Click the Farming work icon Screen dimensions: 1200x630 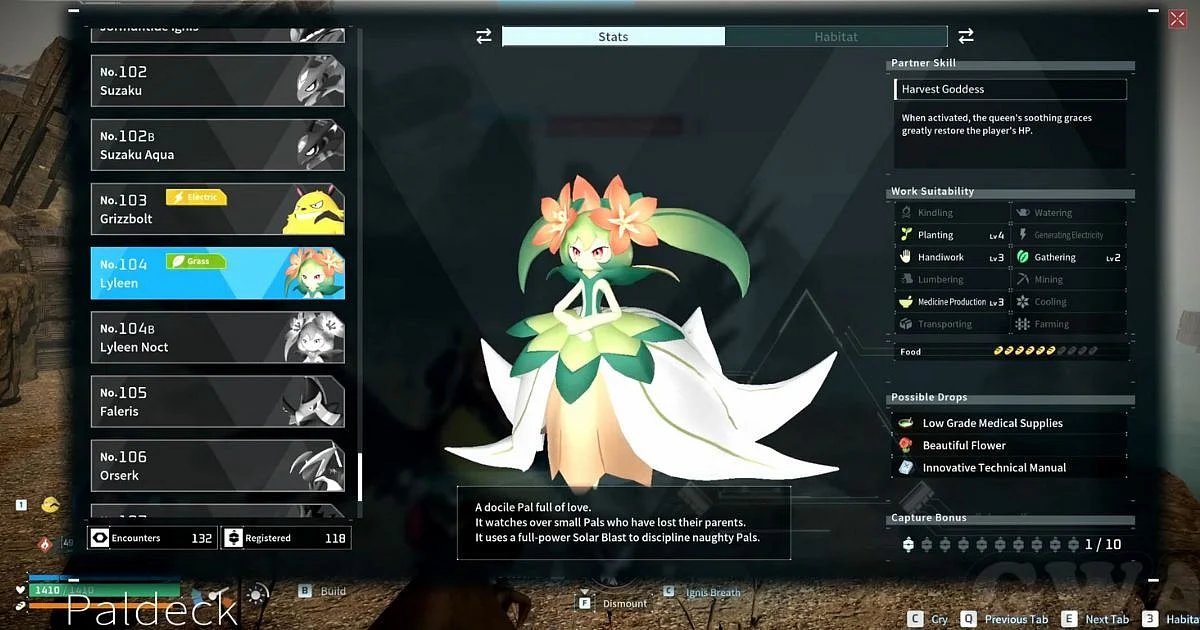[x=1023, y=324]
